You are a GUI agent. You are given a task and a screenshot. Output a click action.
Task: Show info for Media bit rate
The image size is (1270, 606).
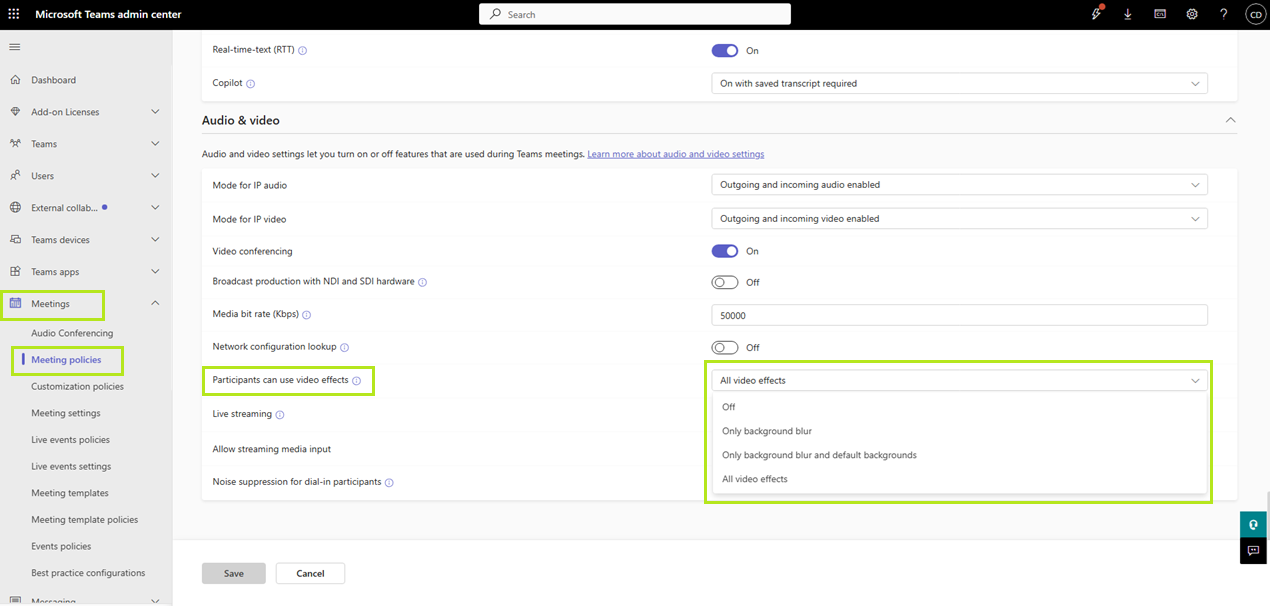click(x=307, y=315)
